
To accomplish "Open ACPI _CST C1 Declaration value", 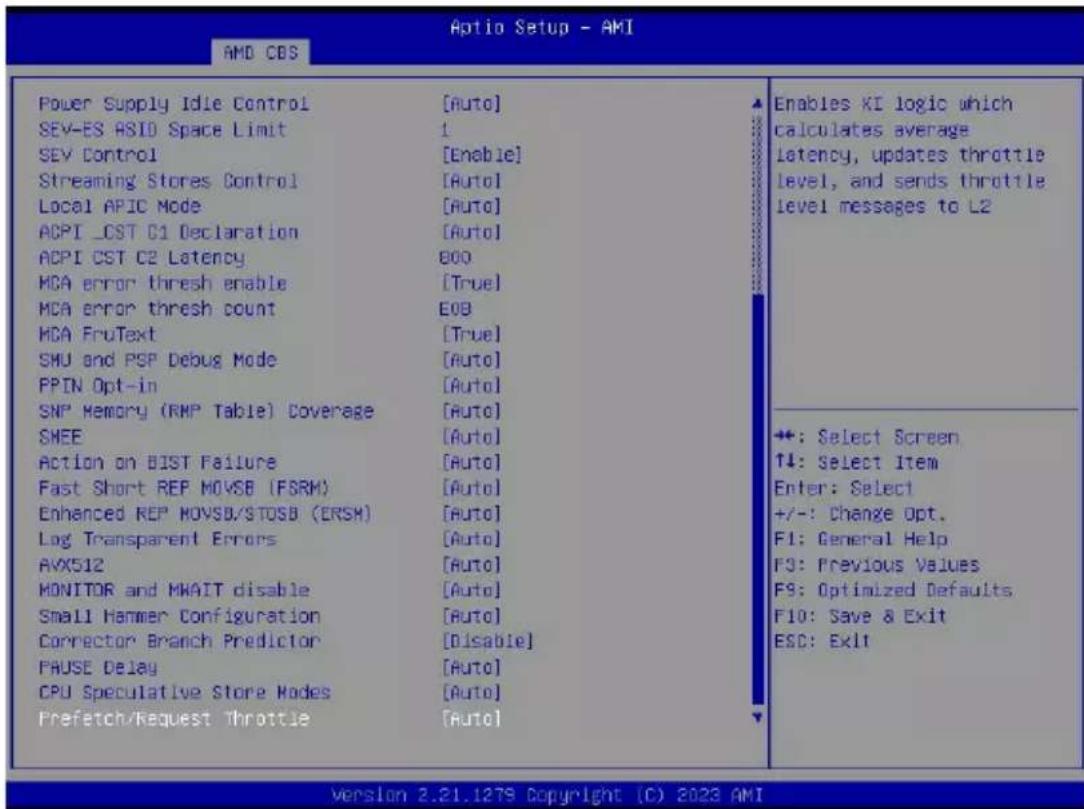I will pyautogui.click(x=471, y=232).
